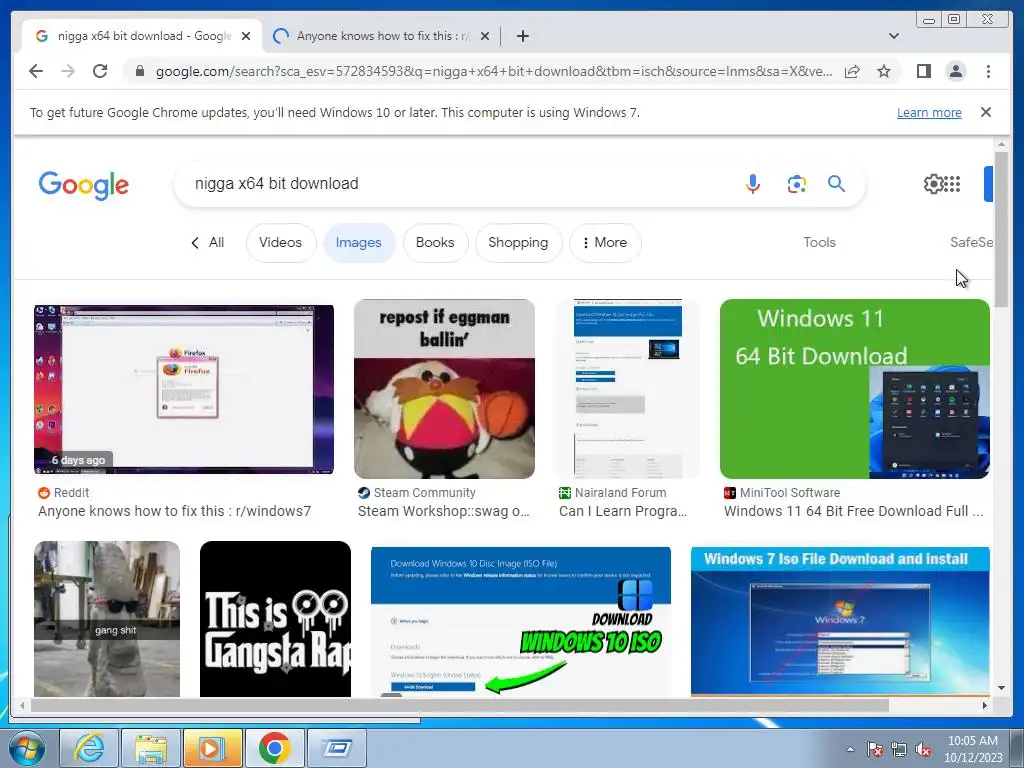Open the Windows Start menu

click(27, 748)
